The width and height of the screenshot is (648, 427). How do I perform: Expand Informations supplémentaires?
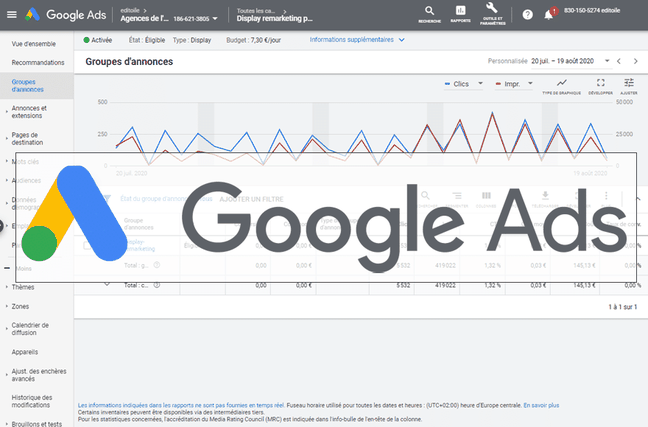pyautogui.click(x=357, y=40)
